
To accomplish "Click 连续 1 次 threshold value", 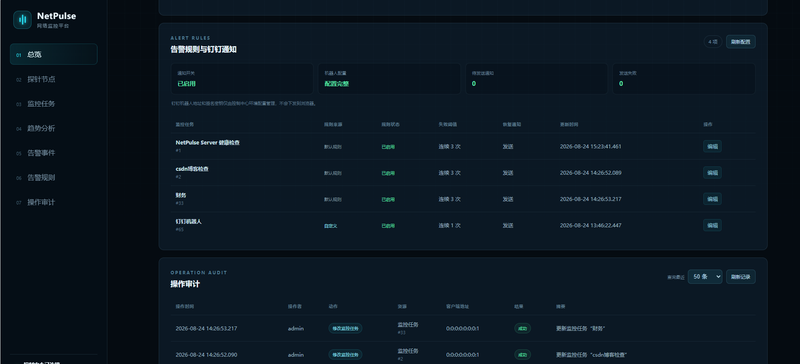I will pos(449,225).
